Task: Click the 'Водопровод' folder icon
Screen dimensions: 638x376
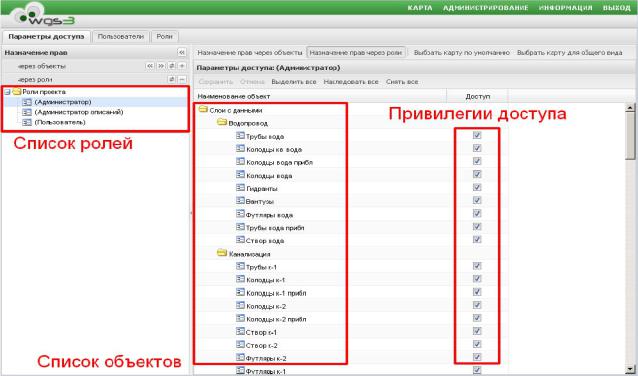Action: click(x=222, y=122)
